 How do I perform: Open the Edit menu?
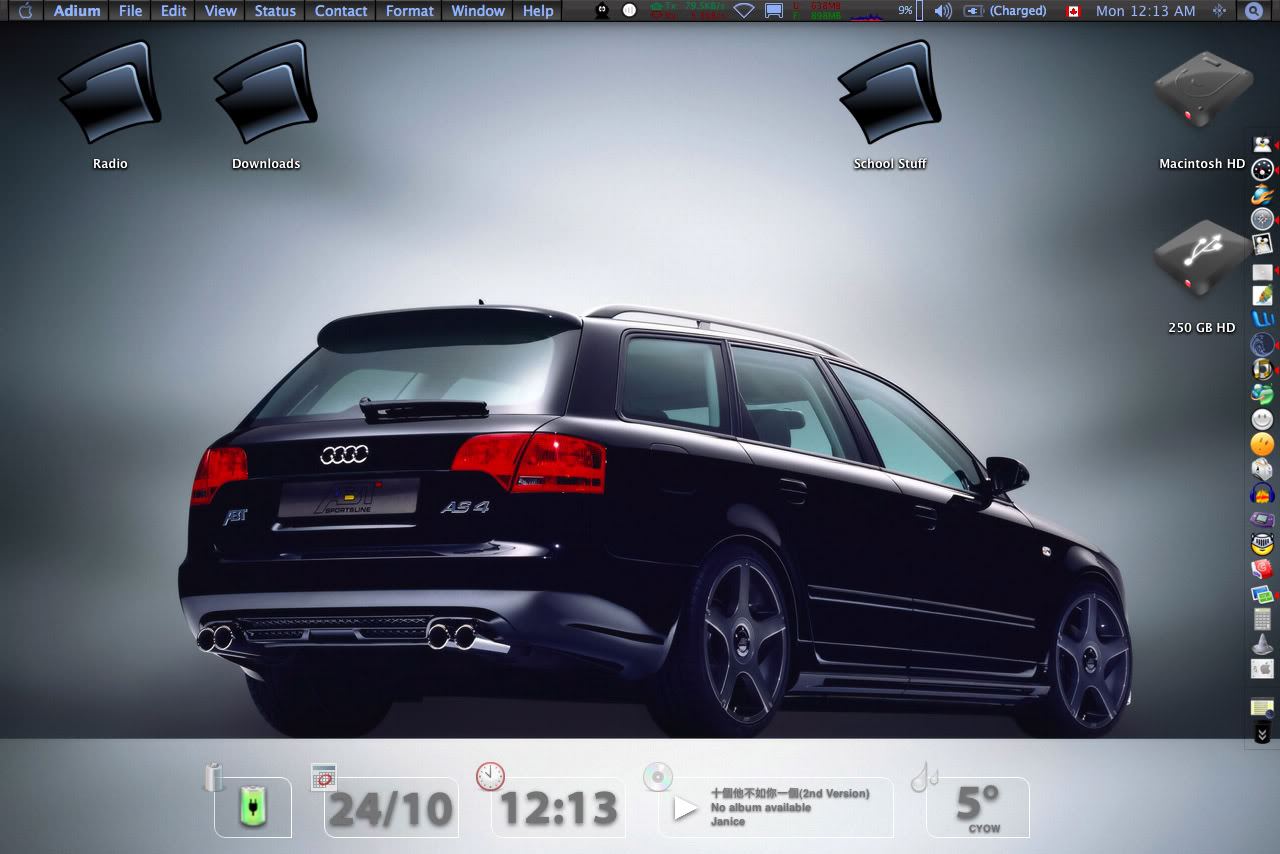tap(174, 11)
